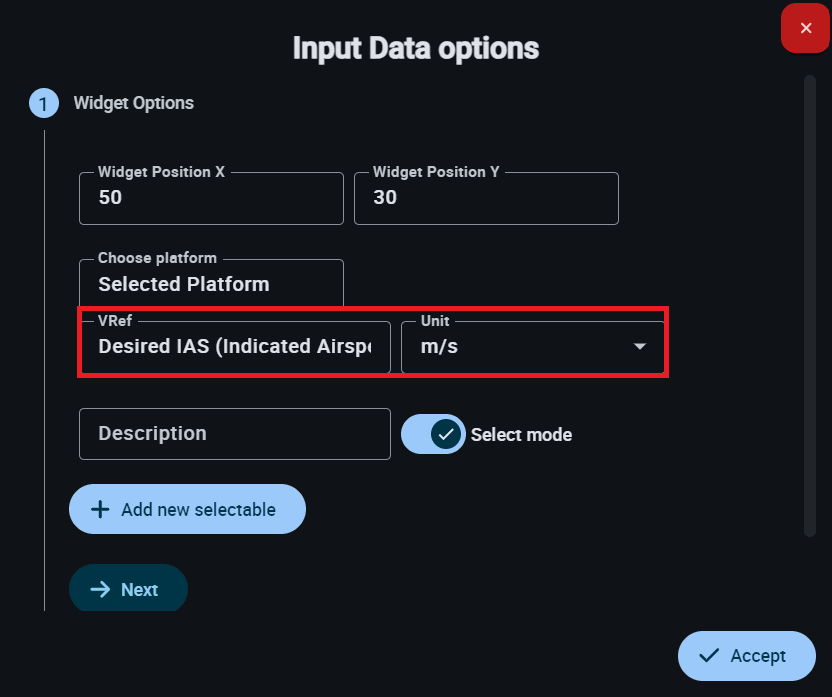
Task: Click the step 1 circle indicator
Action: [43, 103]
